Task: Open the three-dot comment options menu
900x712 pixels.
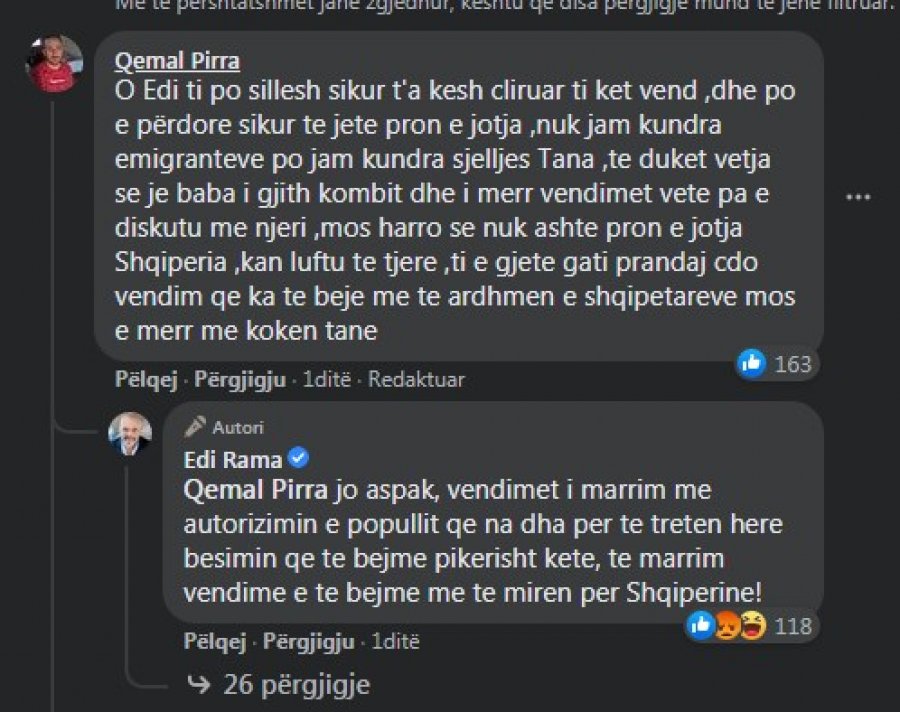Action: tap(857, 197)
